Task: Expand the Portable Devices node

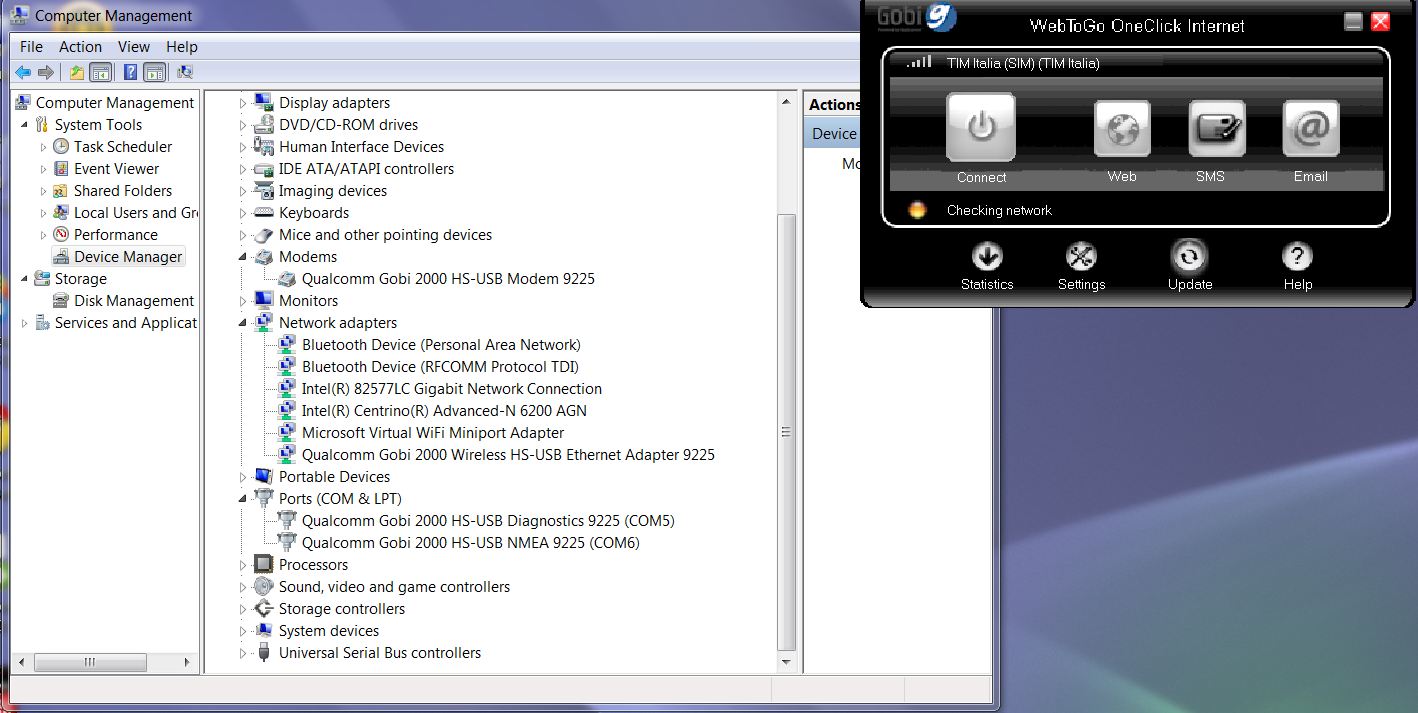Action: (243, 477)
